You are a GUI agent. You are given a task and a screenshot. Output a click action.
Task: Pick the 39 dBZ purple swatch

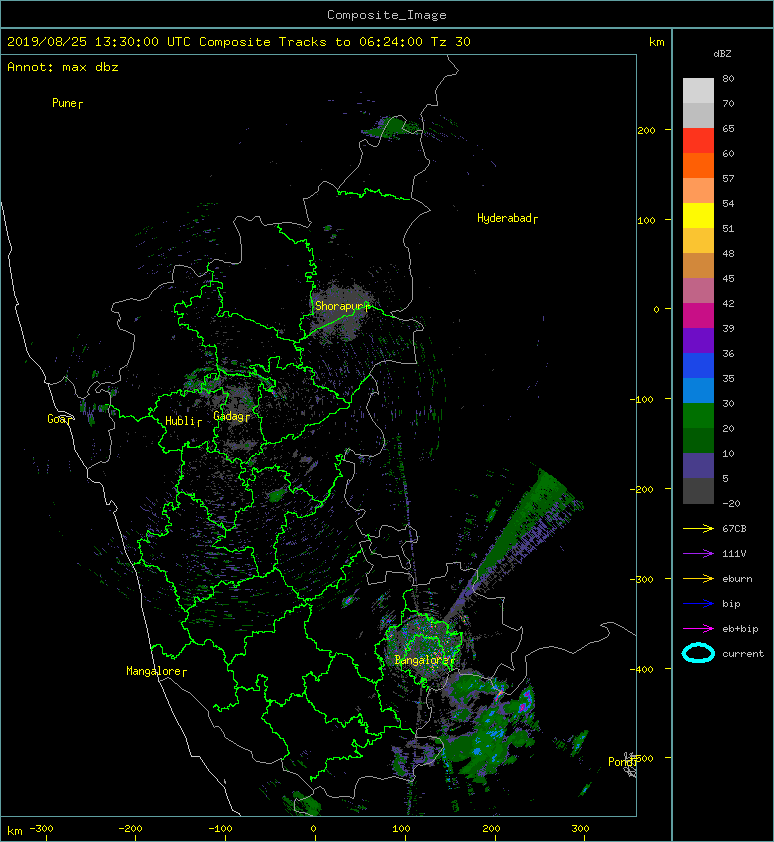click(698, 340)
